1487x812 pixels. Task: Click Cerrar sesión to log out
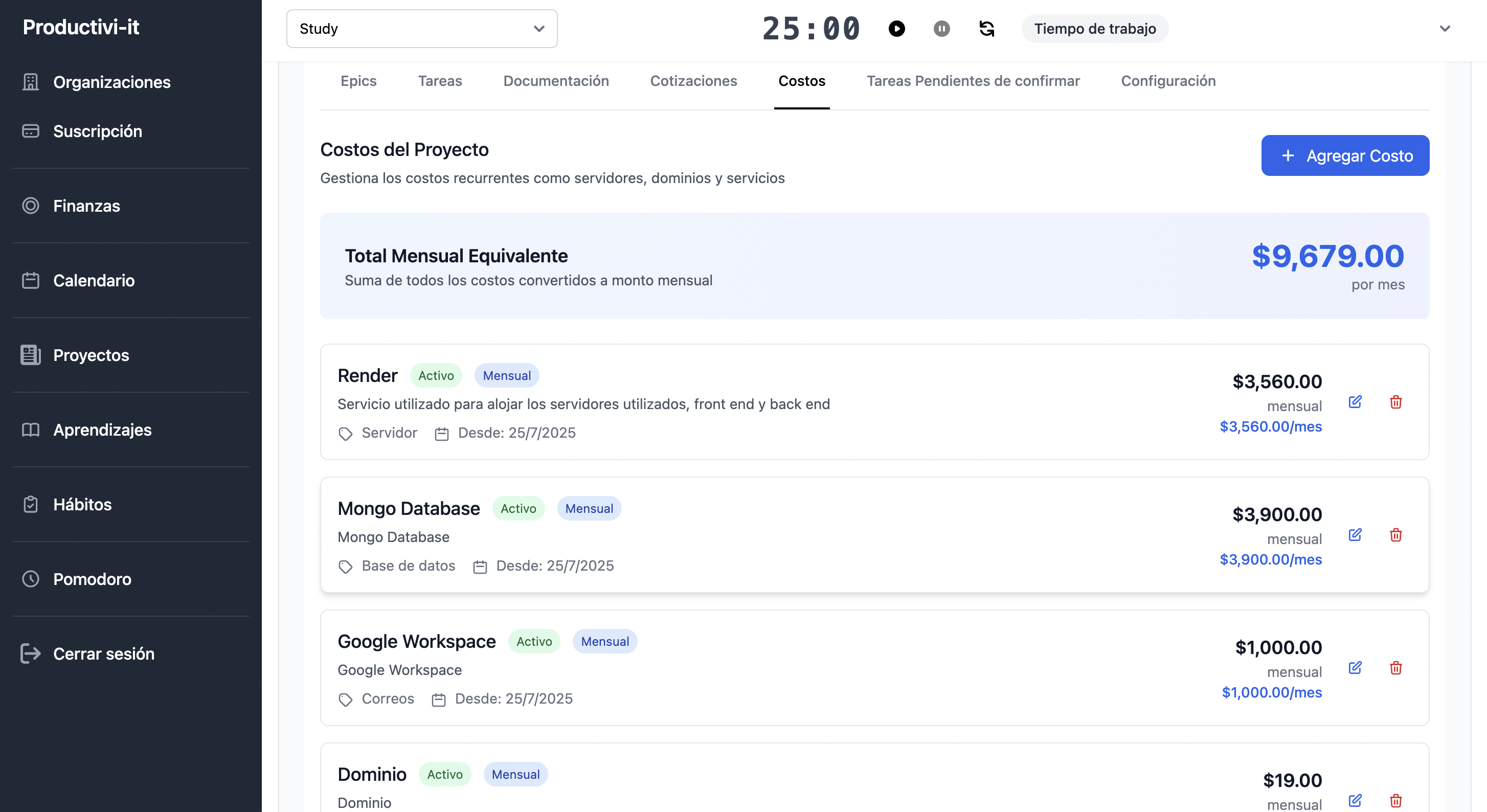(104, 653)
